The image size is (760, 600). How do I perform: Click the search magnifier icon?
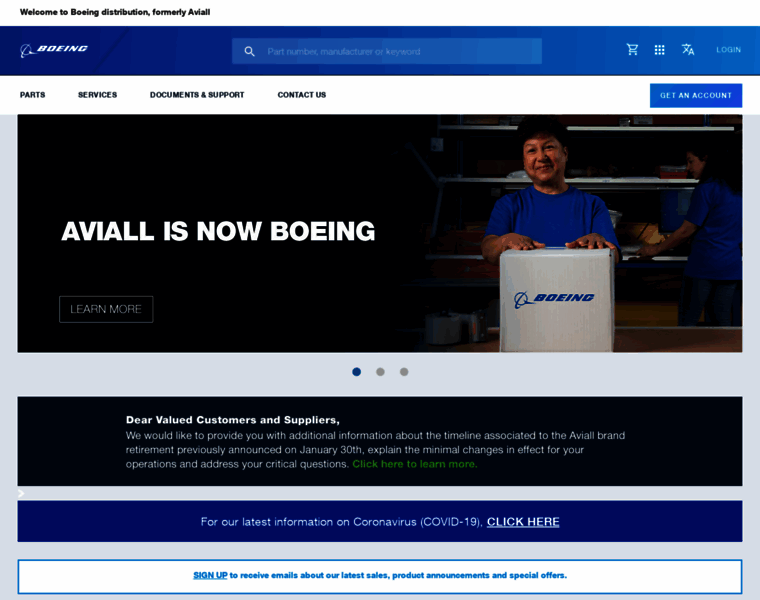[249, 51]
